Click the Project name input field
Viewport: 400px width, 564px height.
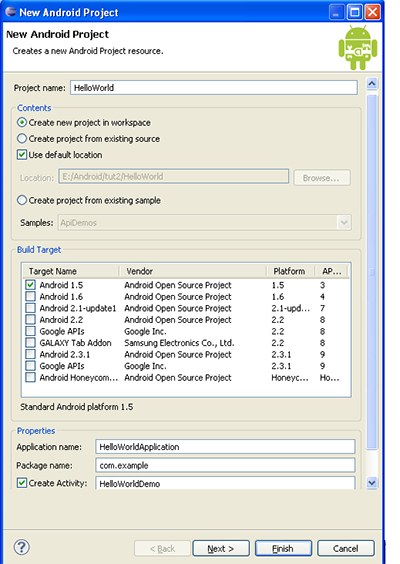(x=214, y=88)
